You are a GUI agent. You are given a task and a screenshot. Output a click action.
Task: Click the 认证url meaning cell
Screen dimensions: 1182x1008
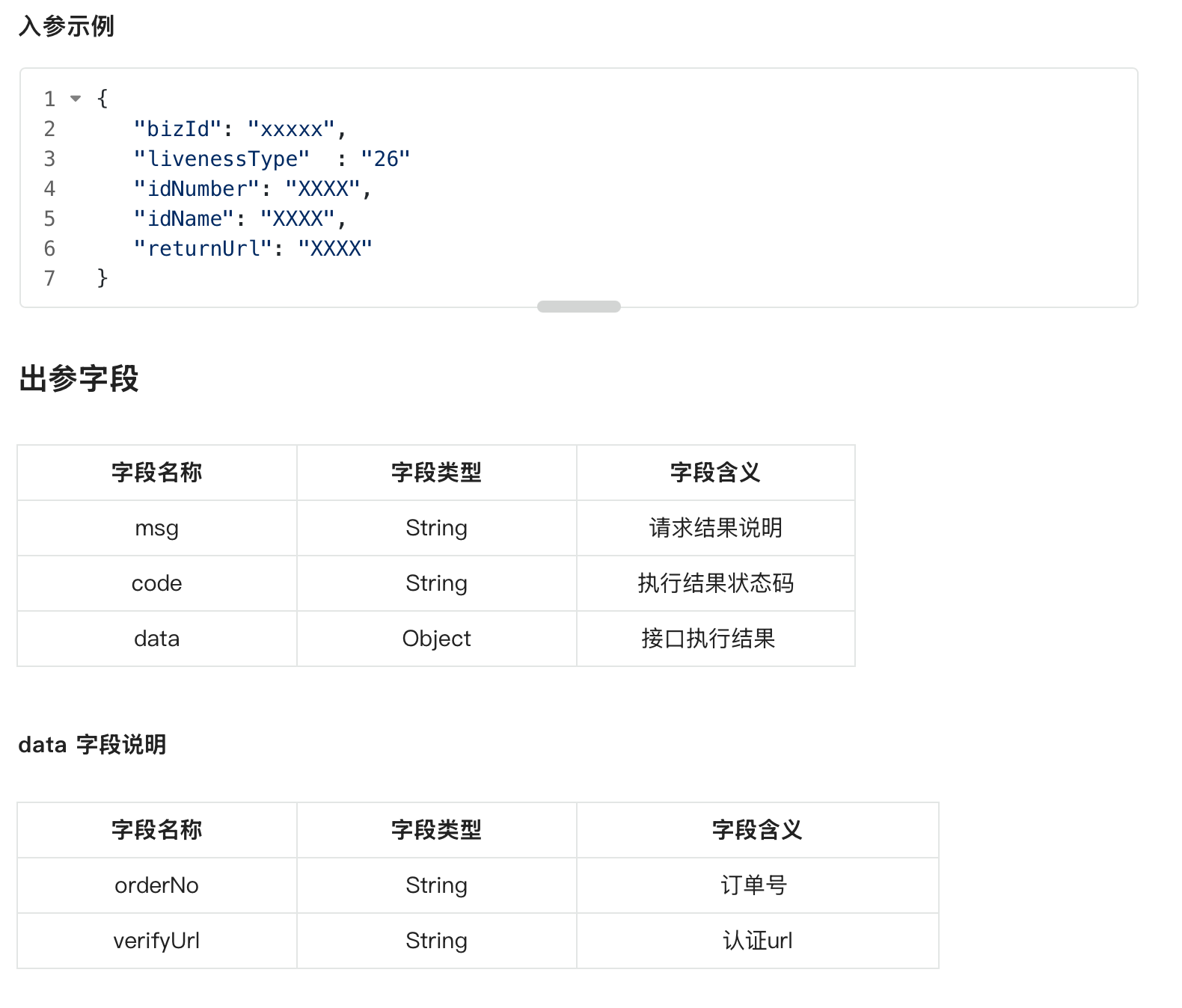pyautogui.click(x=758, y=941)
